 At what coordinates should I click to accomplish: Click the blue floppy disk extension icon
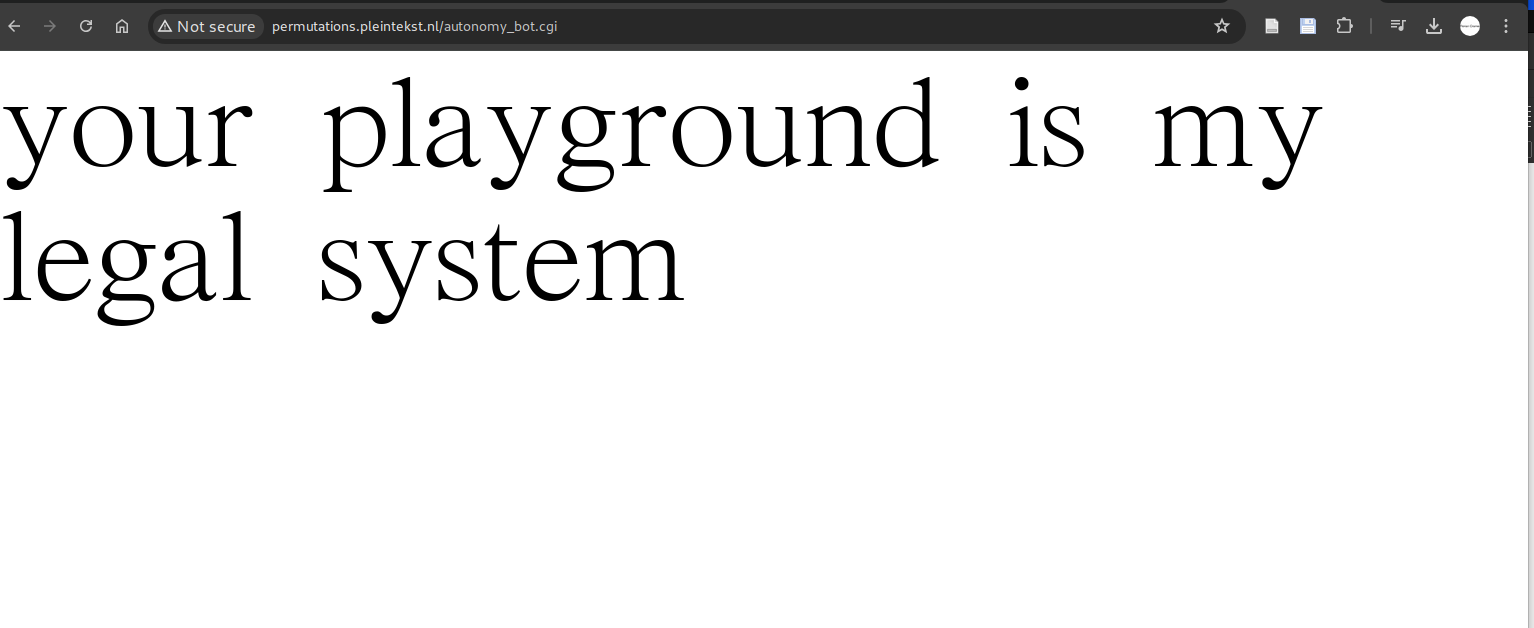pyautogui.click(x=1308, y=26)
